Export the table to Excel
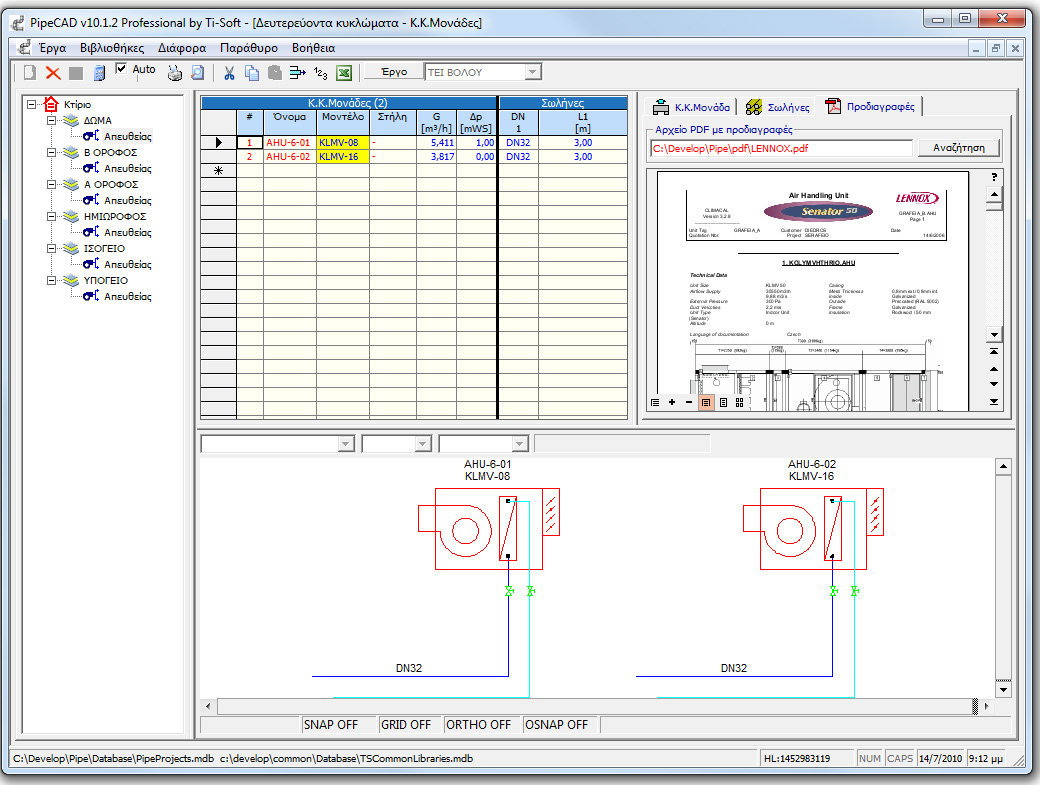1040x785 pixels. tap(344, 71)
